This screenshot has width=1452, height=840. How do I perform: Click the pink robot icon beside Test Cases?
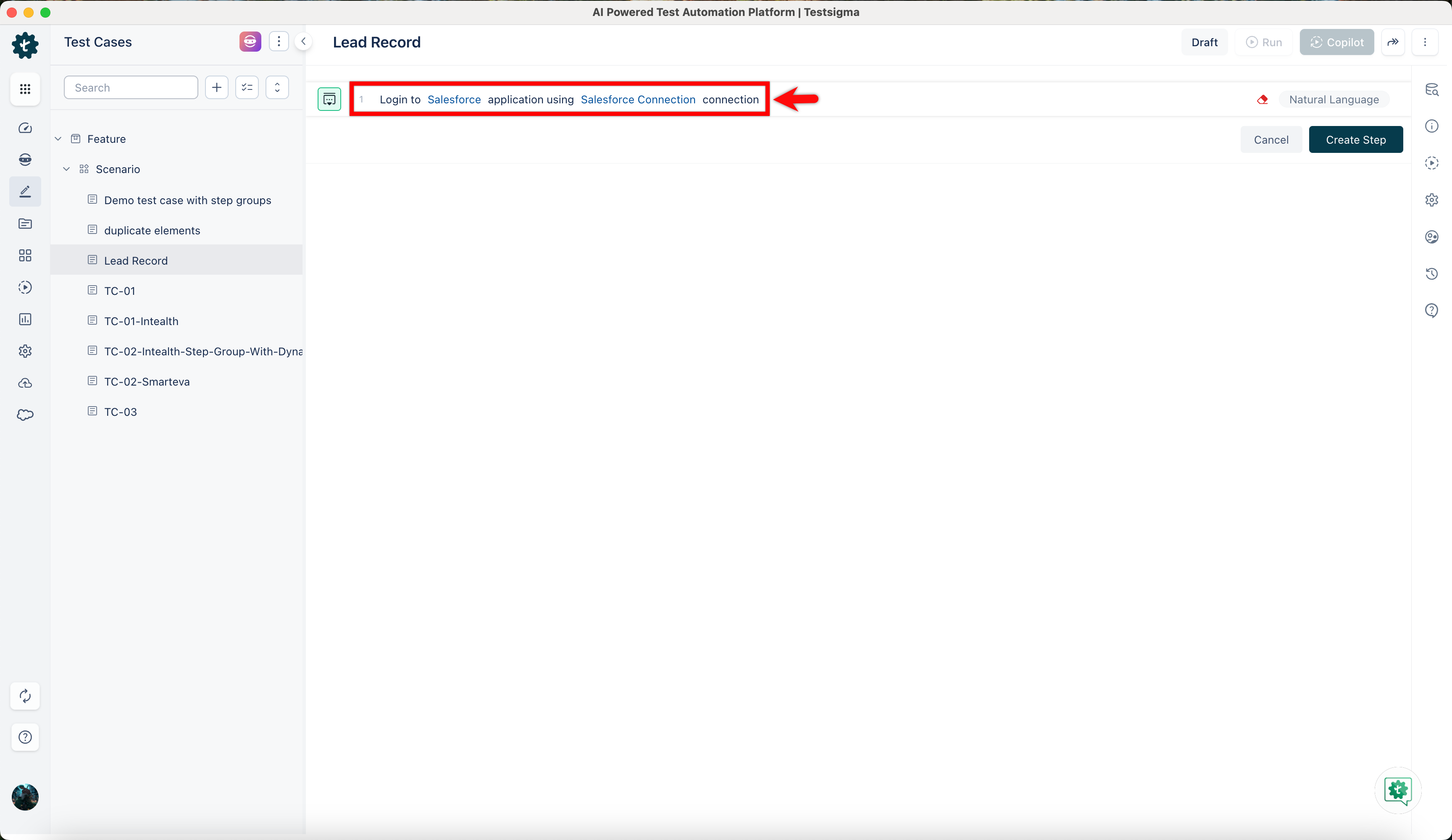[250, 42]
